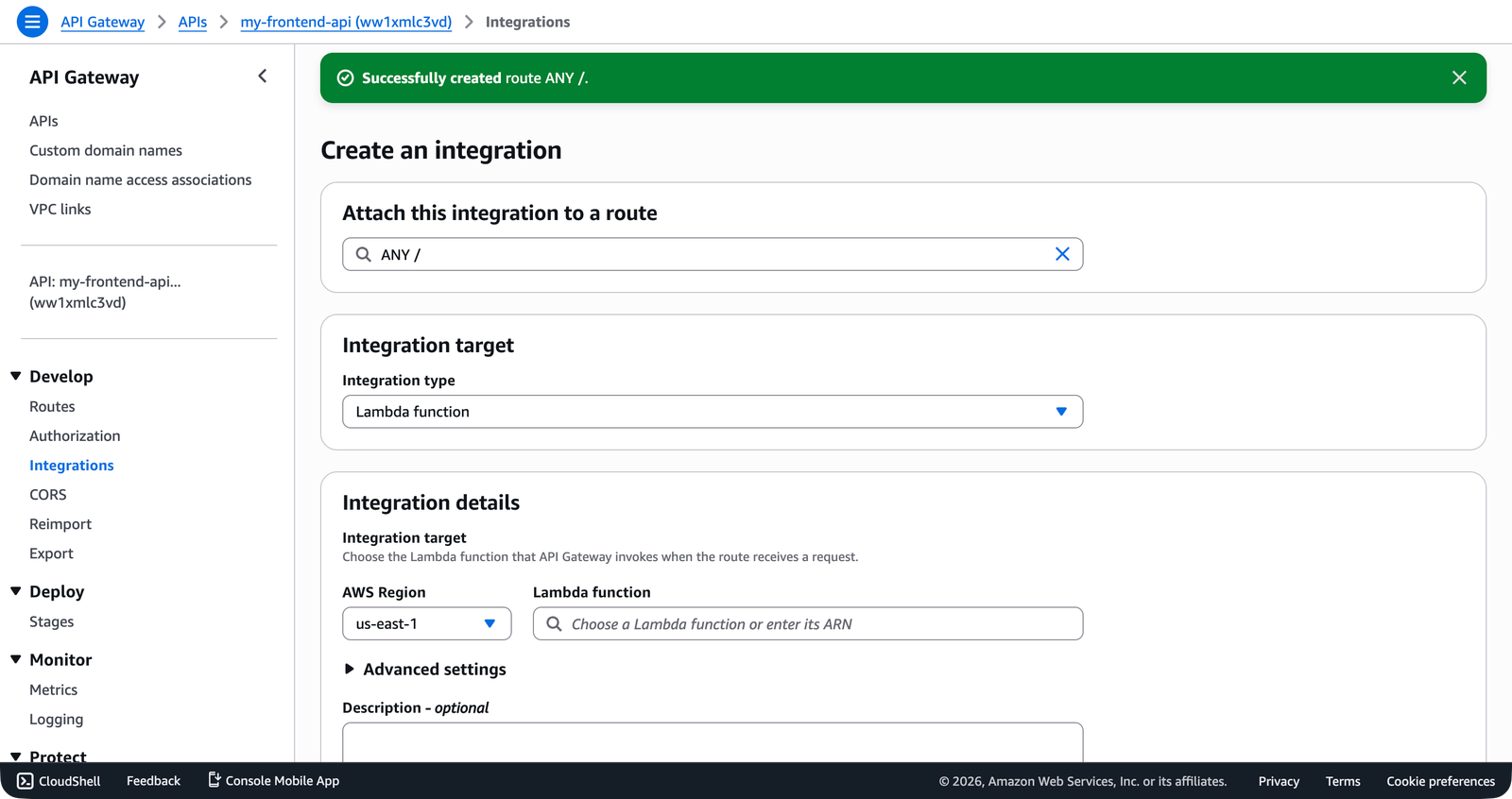Image resolution: width=1512 pixels, height=799 pixels.
Task: Expand Advanced settings
Action: coord(425,669)
